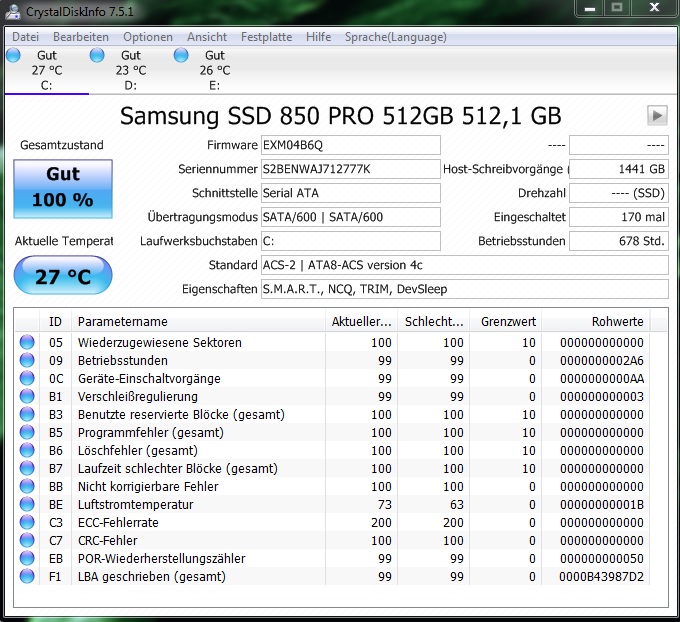Click the Seriennummer field S2BENWAJ712777K
680x622 pixels.
350,169
